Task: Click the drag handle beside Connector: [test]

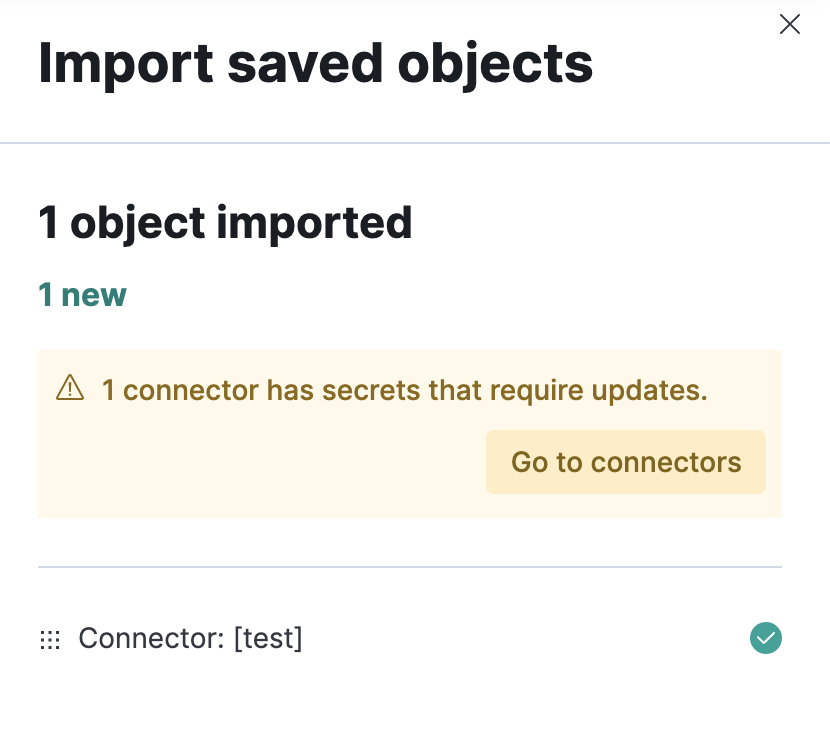Action: [x=50, y=638]
